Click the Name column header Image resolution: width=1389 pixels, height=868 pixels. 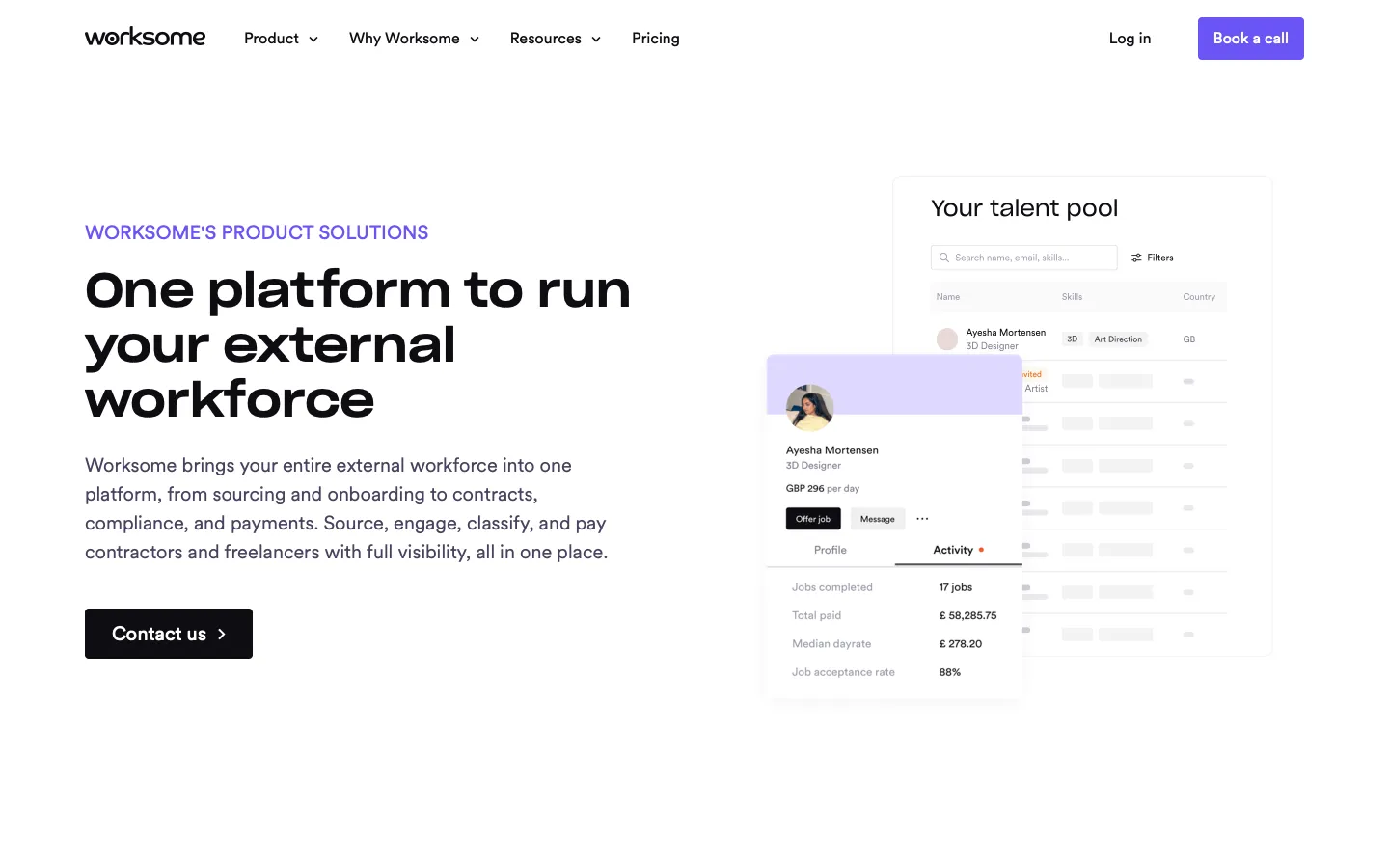(x=948, y=297)
